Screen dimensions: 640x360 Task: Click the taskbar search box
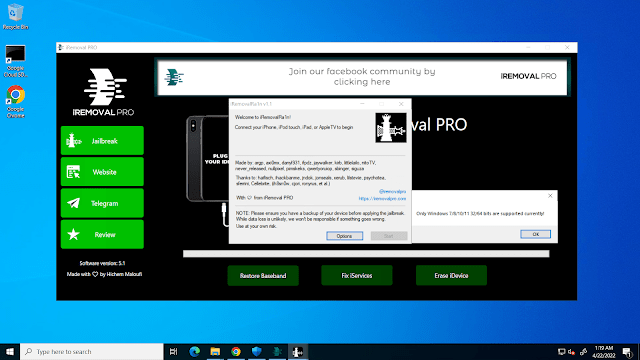[x=92, y=351]
